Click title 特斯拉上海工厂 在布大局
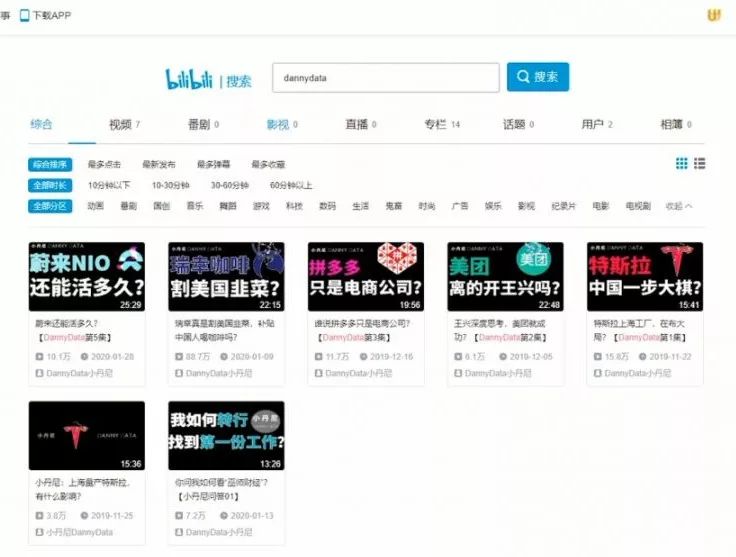 pyautogui.click(x=640, y=330)
